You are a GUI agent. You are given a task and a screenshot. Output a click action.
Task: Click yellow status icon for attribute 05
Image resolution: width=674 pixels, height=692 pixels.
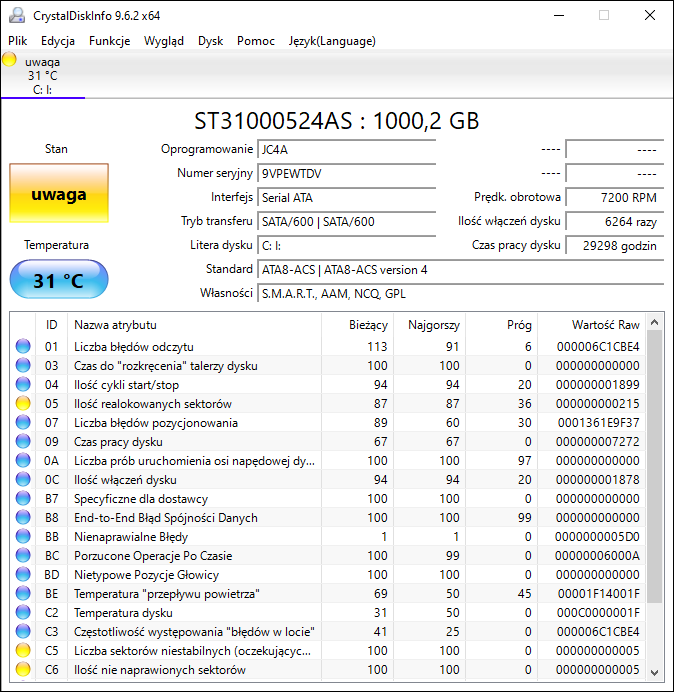coord(23,403)
